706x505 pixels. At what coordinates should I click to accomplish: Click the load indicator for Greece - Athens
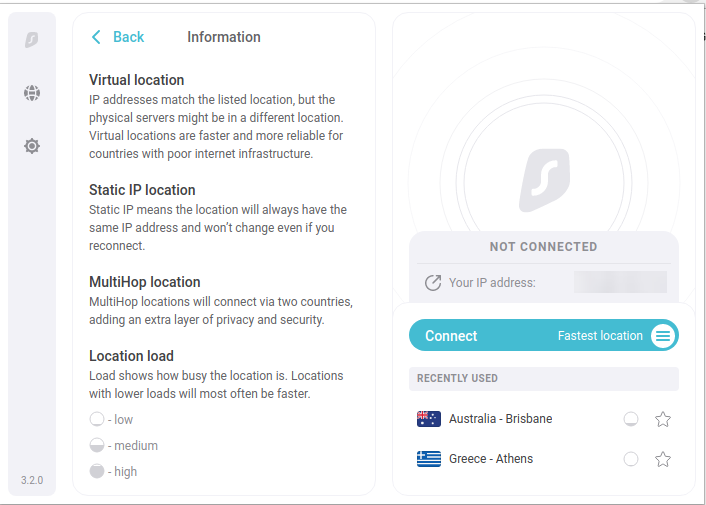(630, 459)
